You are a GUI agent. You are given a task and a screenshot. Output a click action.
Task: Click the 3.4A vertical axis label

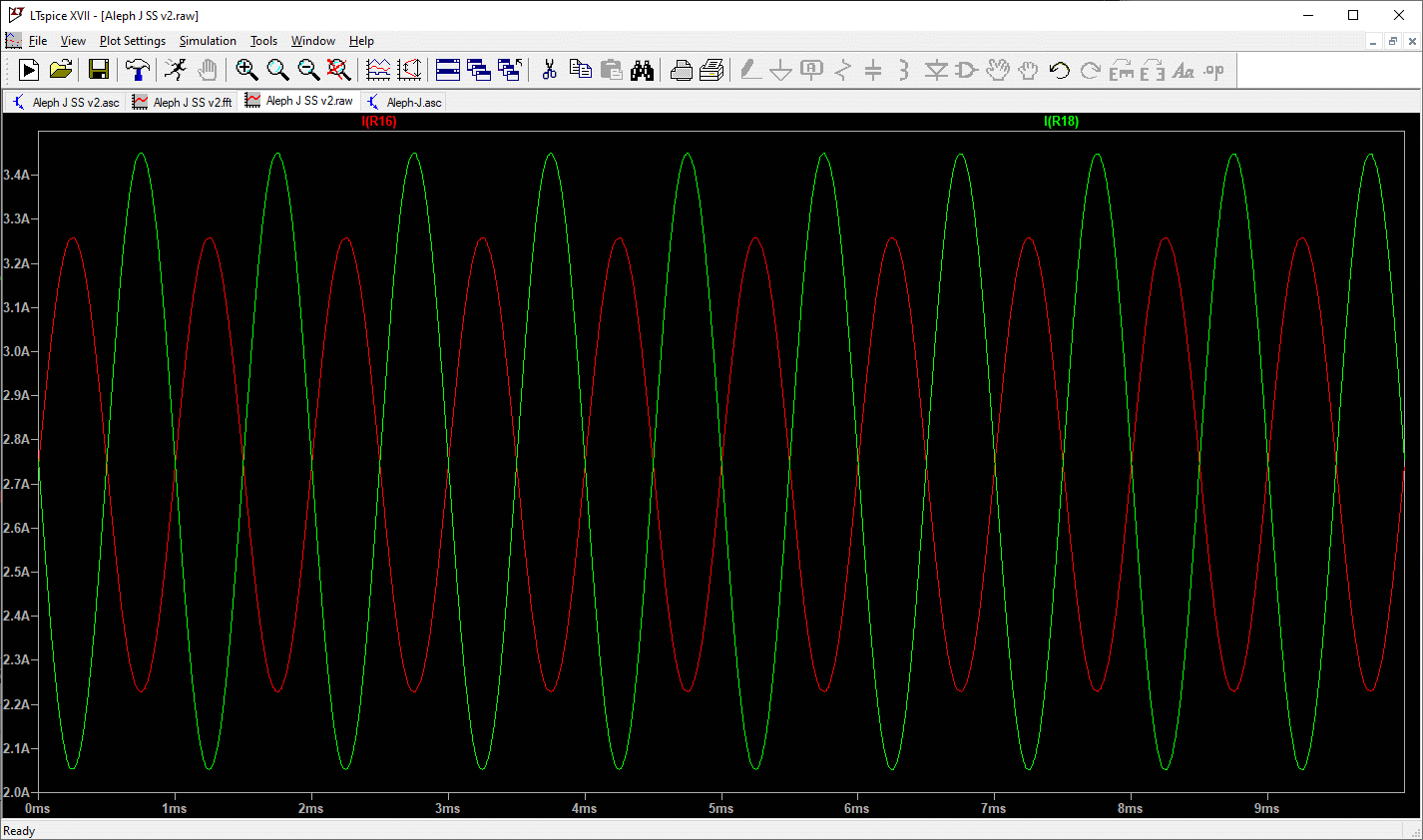[x=17, y=175]
